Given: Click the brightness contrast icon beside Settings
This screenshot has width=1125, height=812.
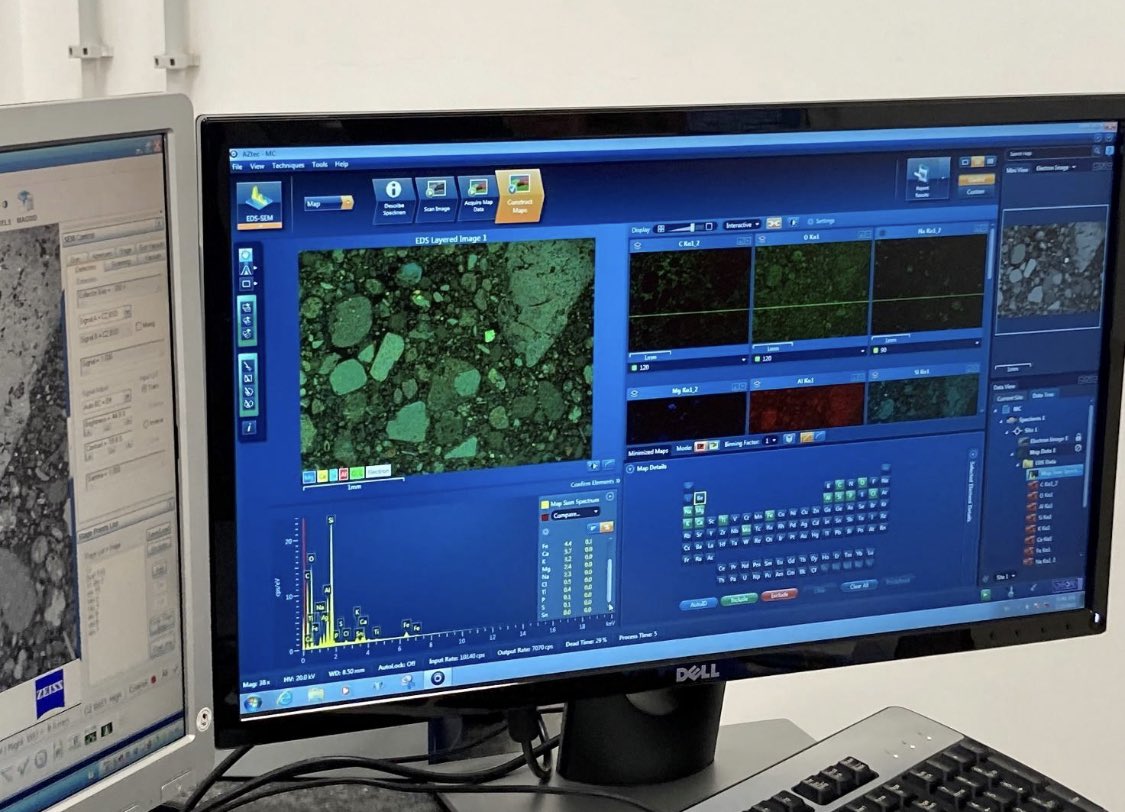Looking at the screenshot, I should tap(793, 222).
